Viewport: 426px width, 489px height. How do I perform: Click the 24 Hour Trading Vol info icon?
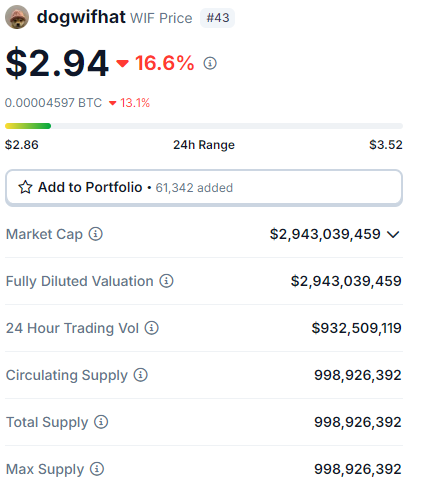point(152,328)
